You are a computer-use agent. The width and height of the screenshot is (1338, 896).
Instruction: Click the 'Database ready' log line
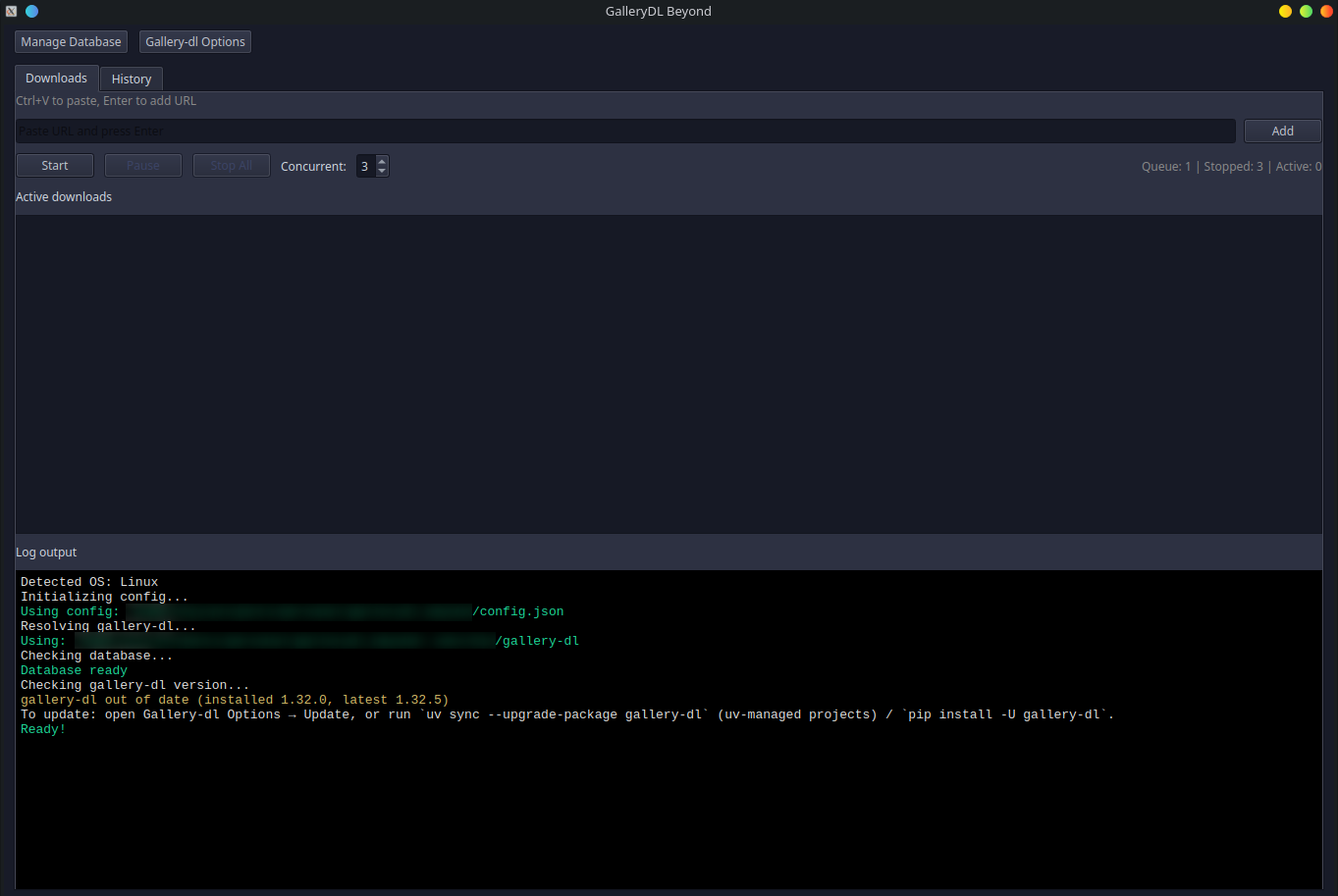pyautogui.click(x=75, y=670)
